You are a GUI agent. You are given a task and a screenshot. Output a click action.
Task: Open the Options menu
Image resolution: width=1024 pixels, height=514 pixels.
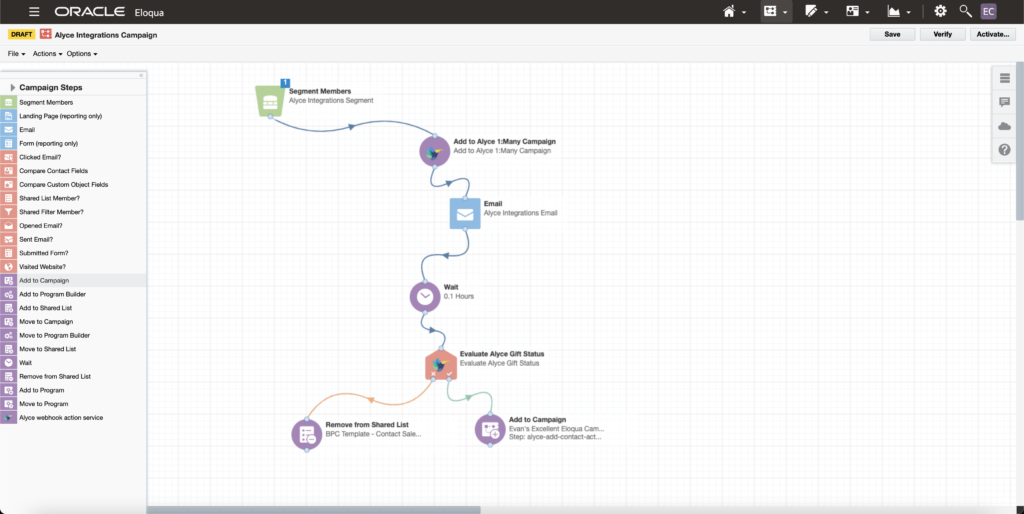coord(82,54)
